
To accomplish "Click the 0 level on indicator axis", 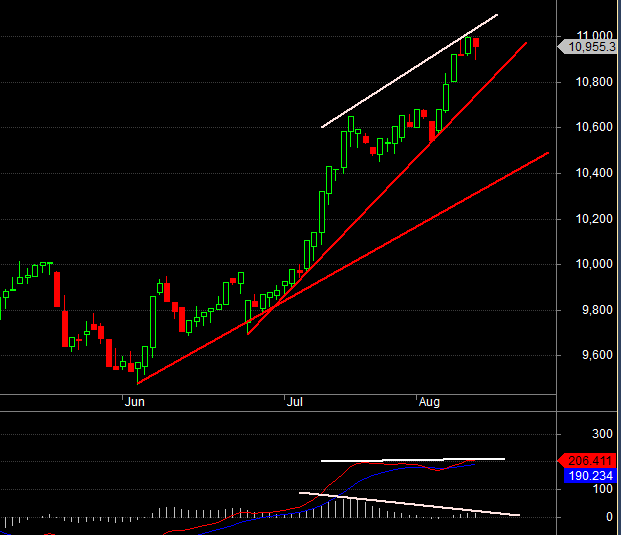I will click(x=609, y=517).
